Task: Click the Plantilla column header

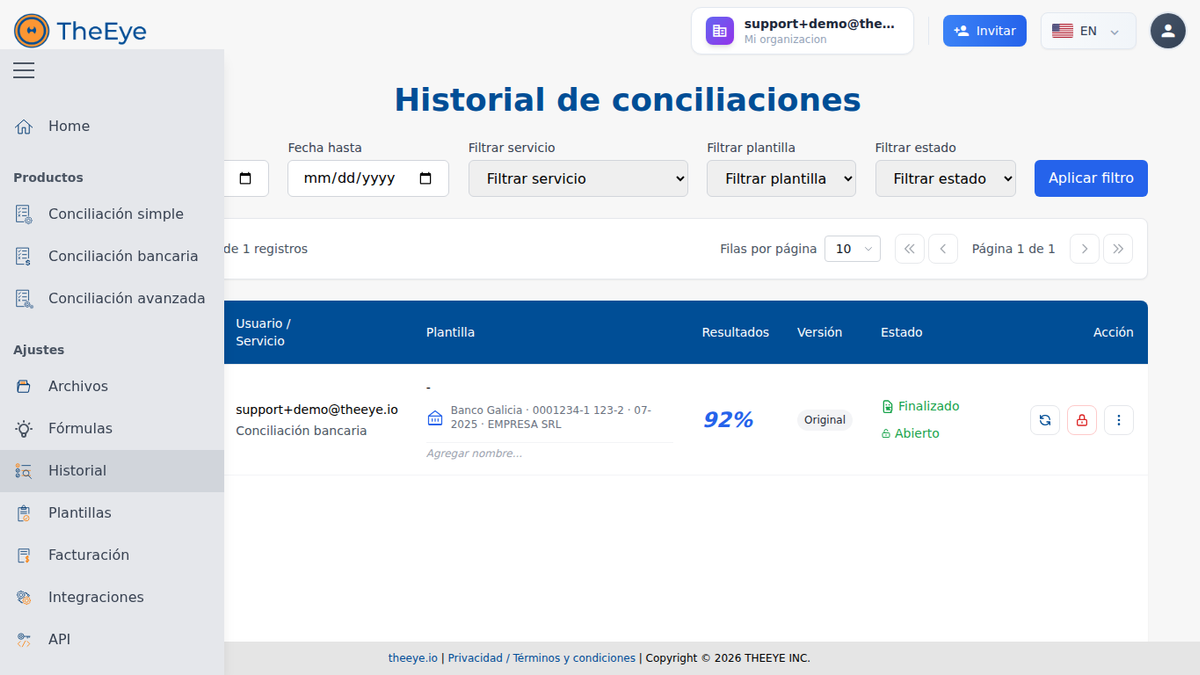Action: pos(450,332)
